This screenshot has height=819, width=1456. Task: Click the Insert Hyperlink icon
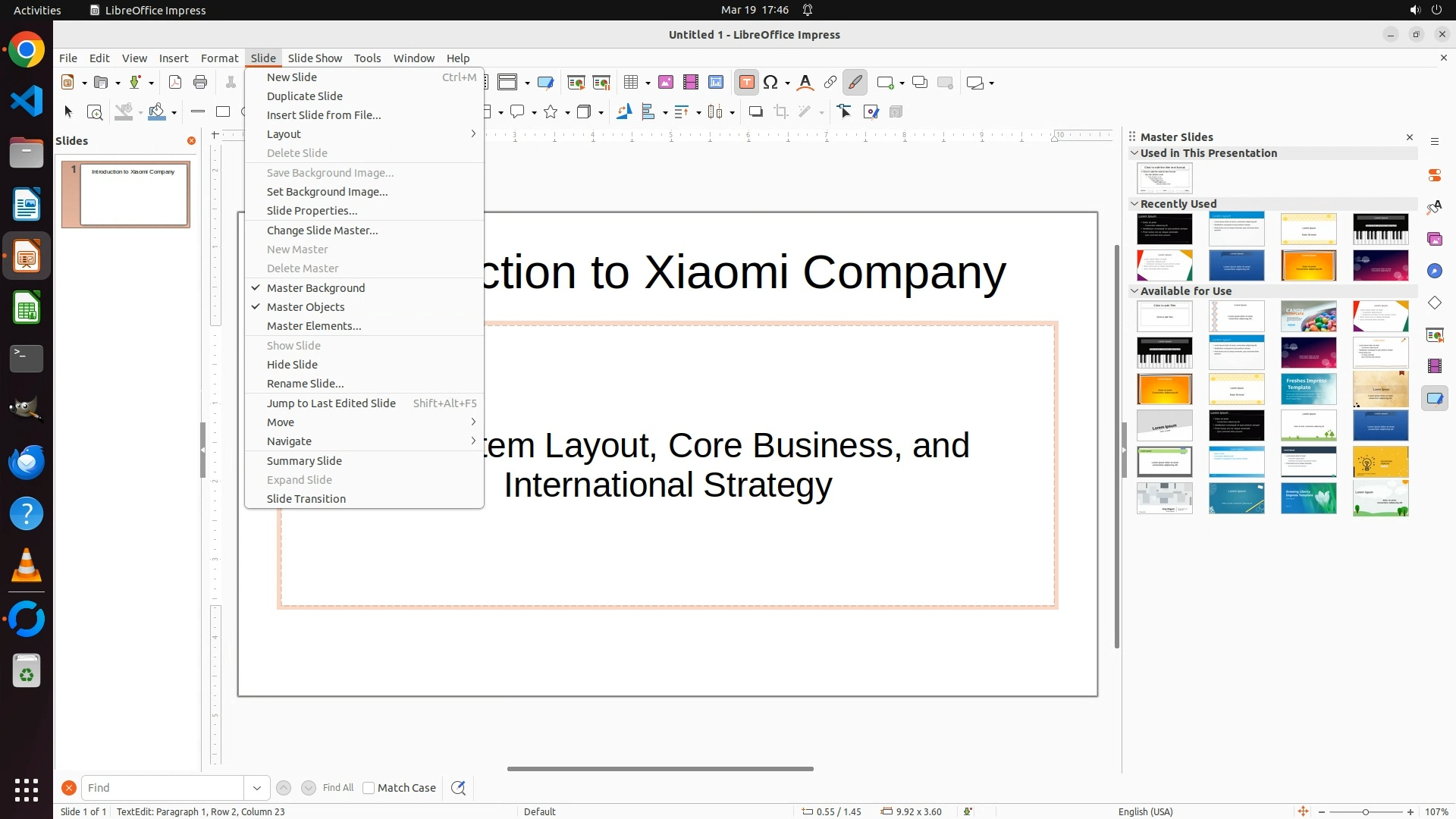830,83
